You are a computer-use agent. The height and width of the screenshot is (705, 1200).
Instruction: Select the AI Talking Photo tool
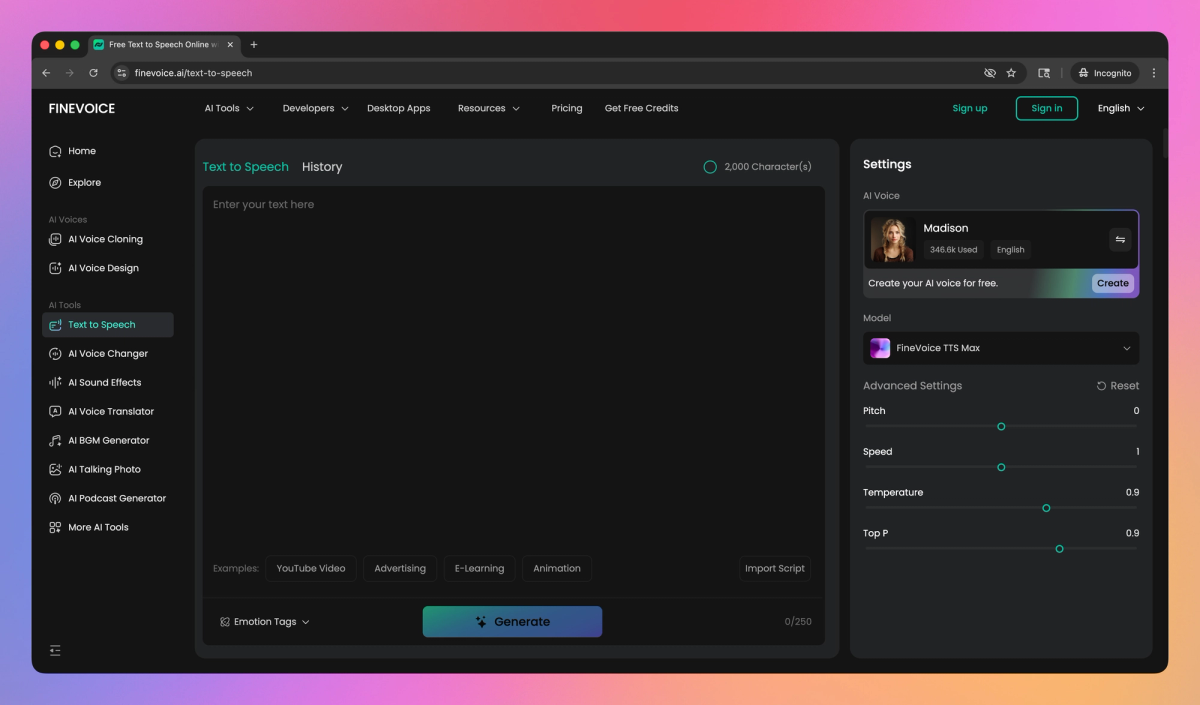coord(105,469)
